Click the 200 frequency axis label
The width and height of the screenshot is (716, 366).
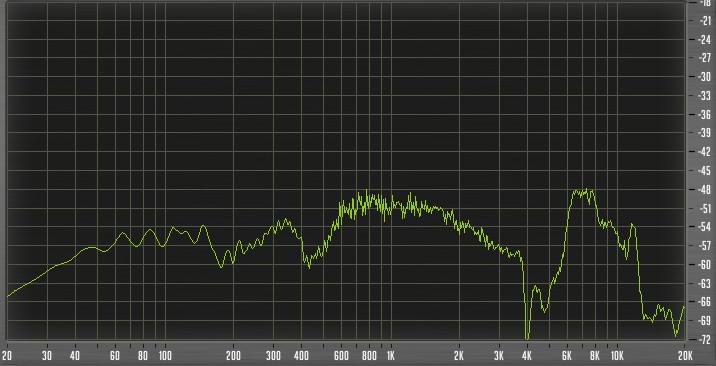pos(233,356)
